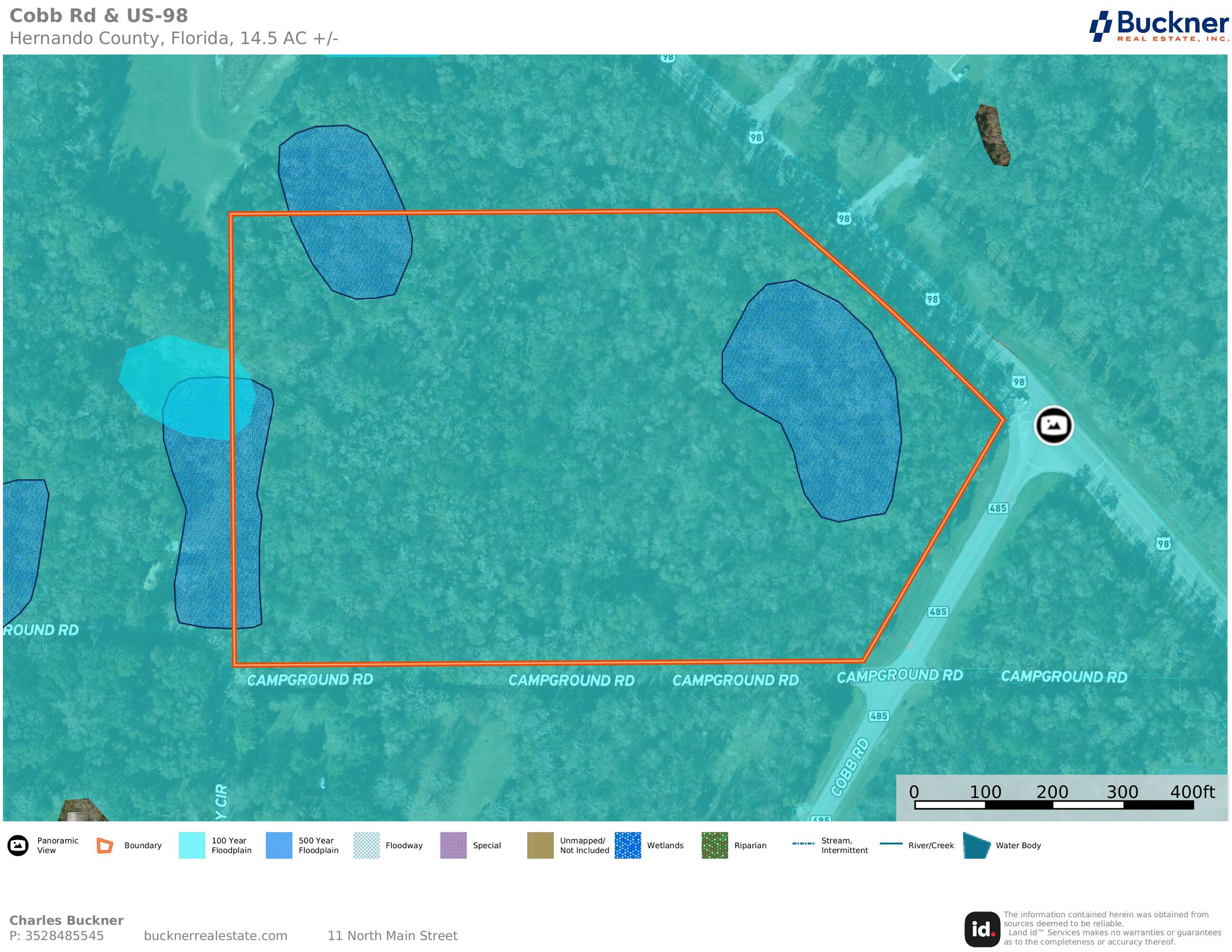Open bucknerrealestate.com website link

coord(215,936)
